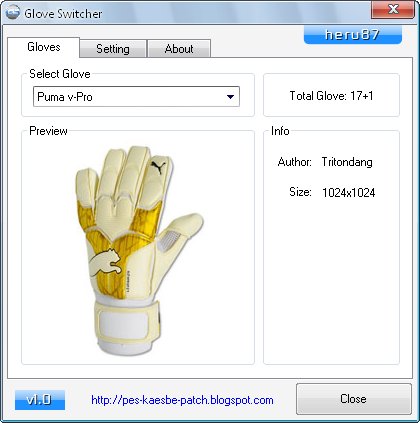Open the Setting tab
Image resolution: width=420 pixels, height=423 pixels.
[113, 49]
